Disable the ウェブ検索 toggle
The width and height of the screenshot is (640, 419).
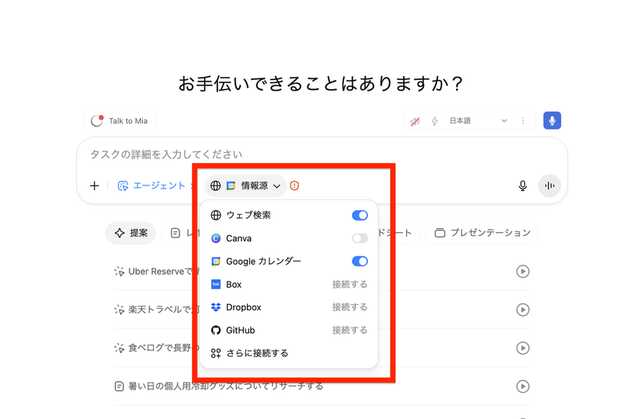(359, 215)
